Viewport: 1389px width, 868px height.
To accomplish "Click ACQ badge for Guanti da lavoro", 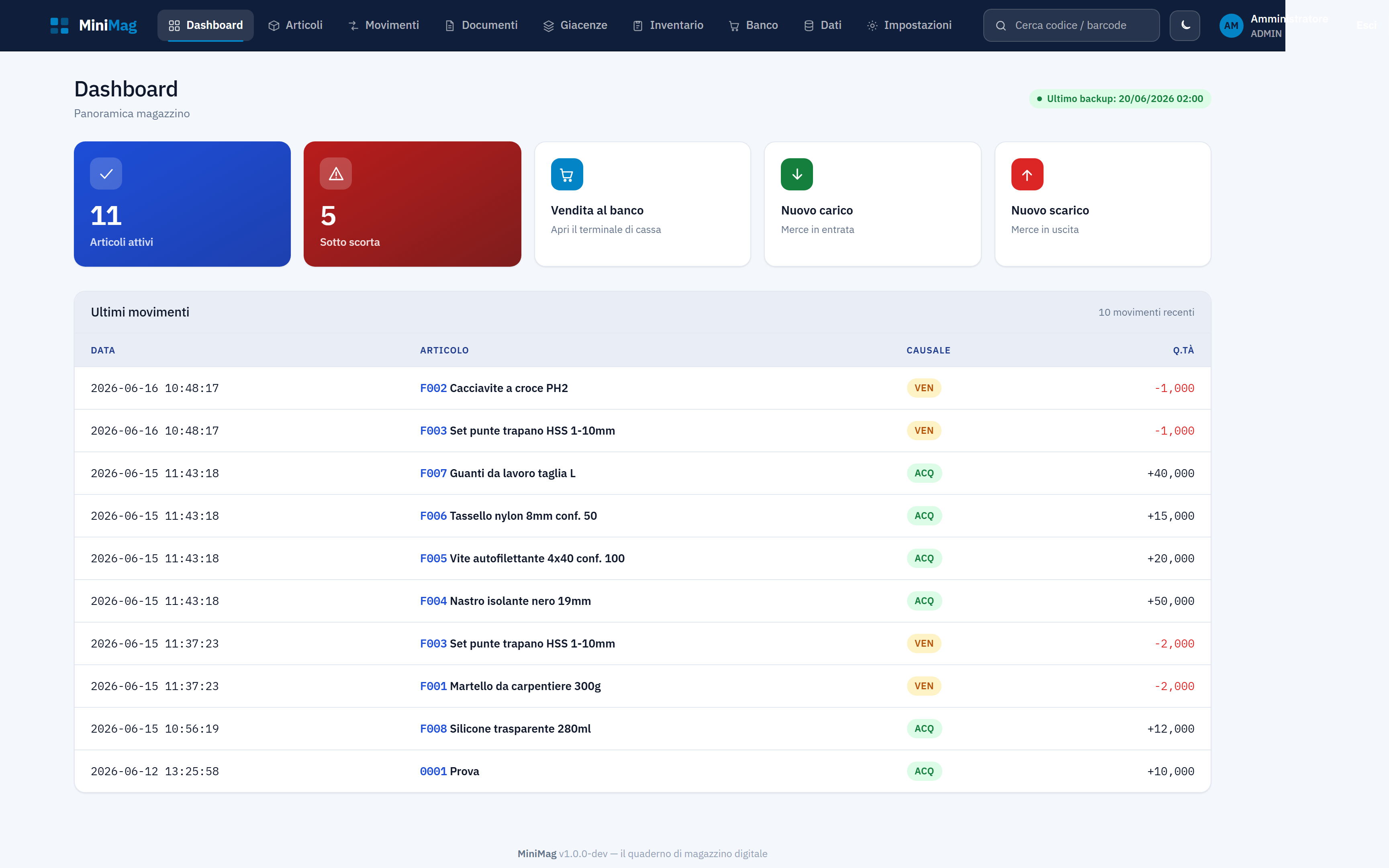I will pos(924,473).
